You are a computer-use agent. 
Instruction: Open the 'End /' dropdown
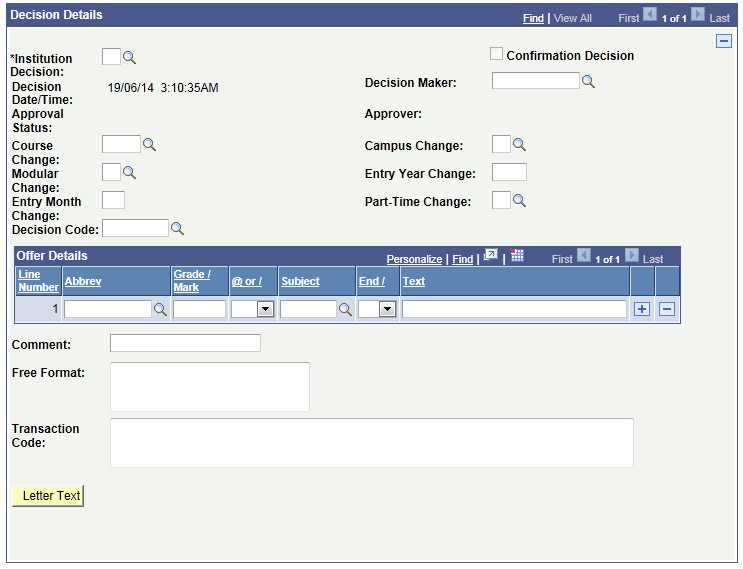pos(388,310)
